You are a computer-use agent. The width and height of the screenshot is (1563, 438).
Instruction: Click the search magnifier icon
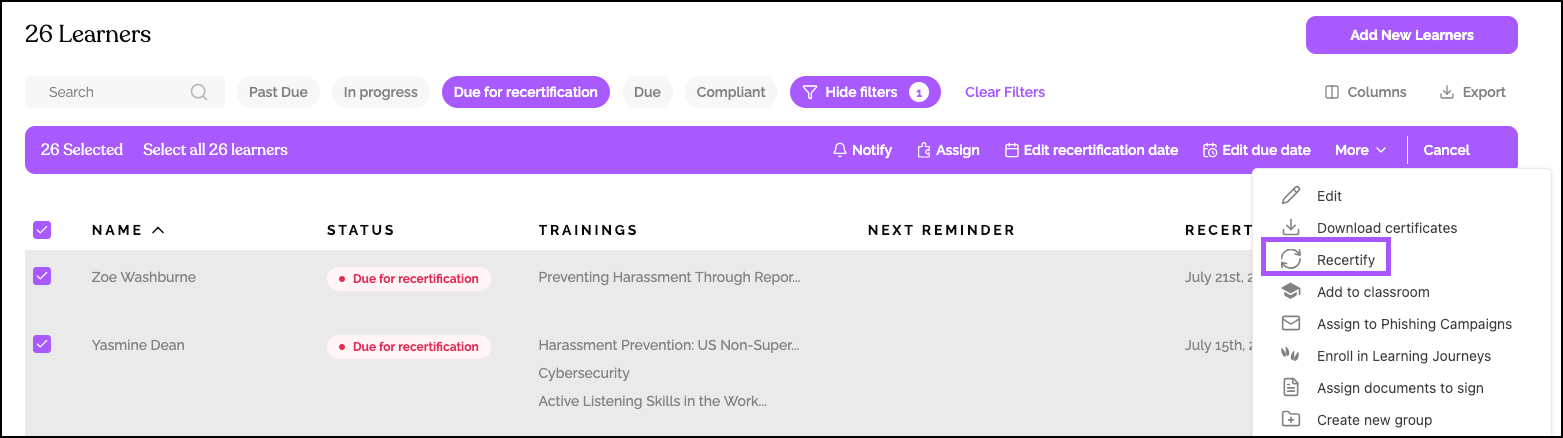(x=199, y=92)
